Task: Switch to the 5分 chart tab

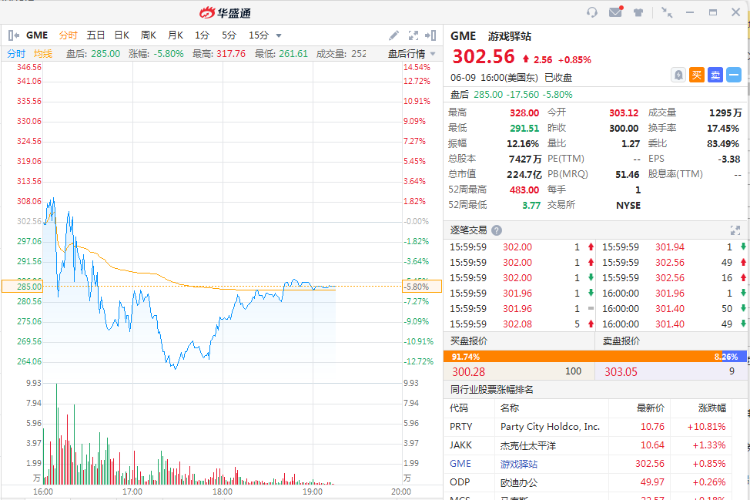Action: click(x=229, y=35)
